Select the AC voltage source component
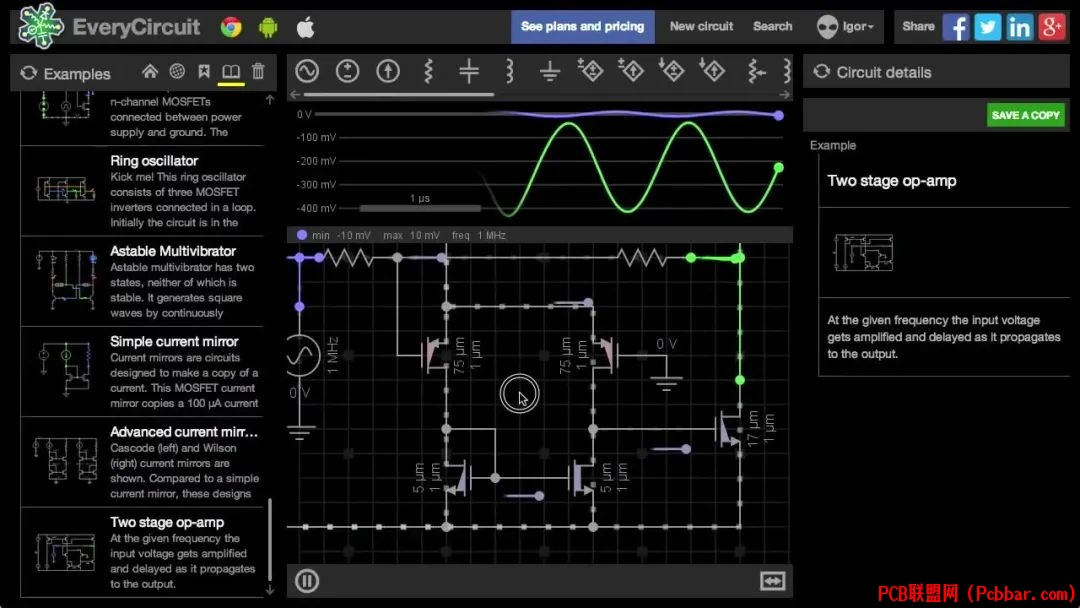Image resolution: width=1080 pixels, height=608 pixels. pos(307,71)
